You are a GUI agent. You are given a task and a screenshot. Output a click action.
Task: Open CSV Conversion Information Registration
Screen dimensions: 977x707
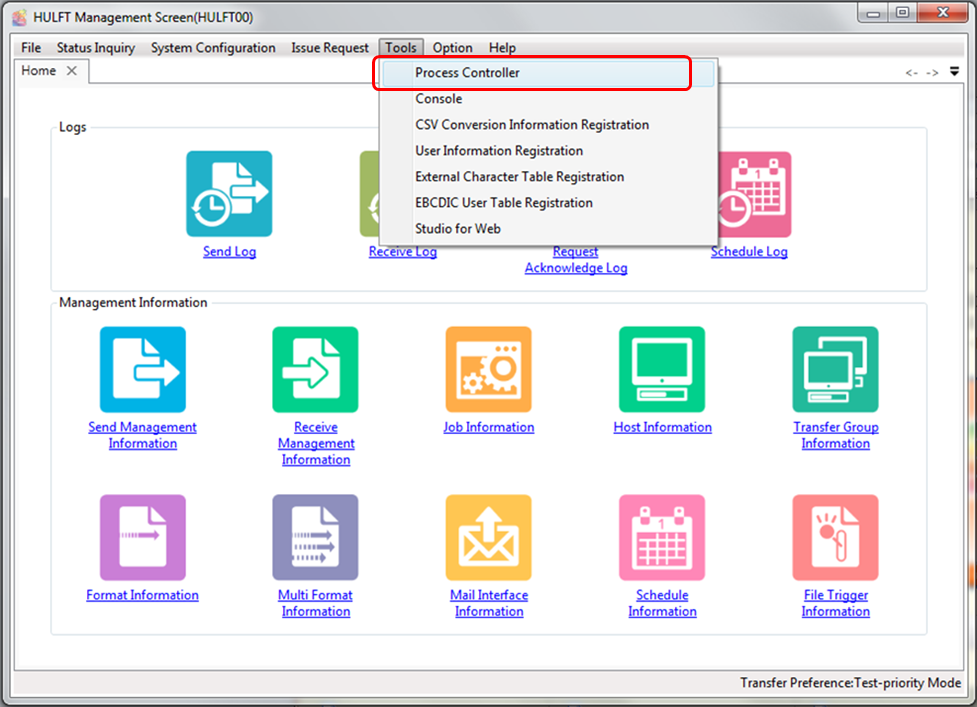click(x=531, y=125)
